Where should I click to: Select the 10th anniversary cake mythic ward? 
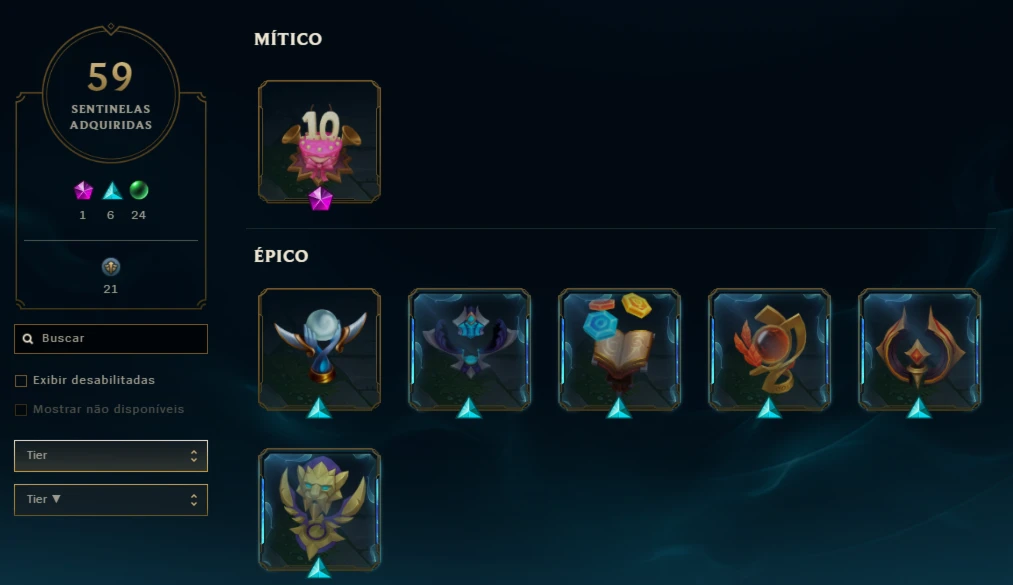click(x=319, y=141)
